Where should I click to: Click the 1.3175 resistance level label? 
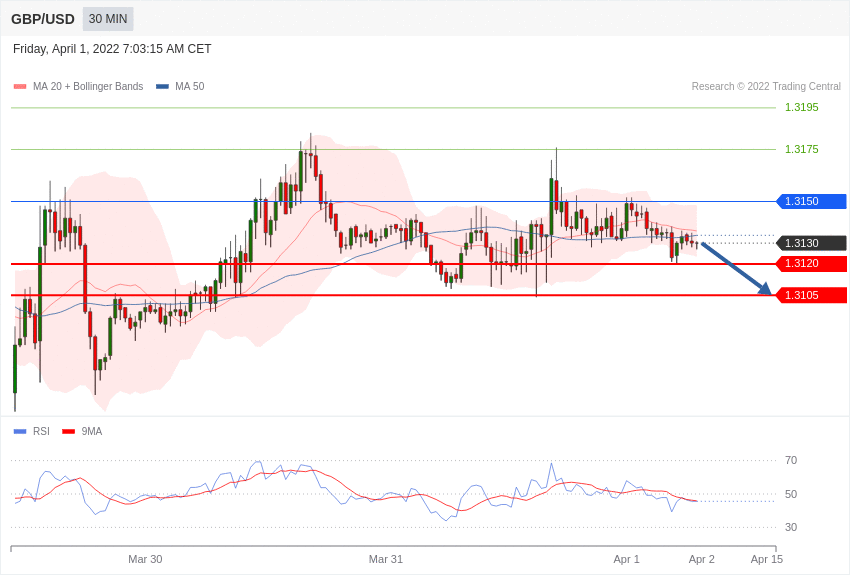point(802,149)
